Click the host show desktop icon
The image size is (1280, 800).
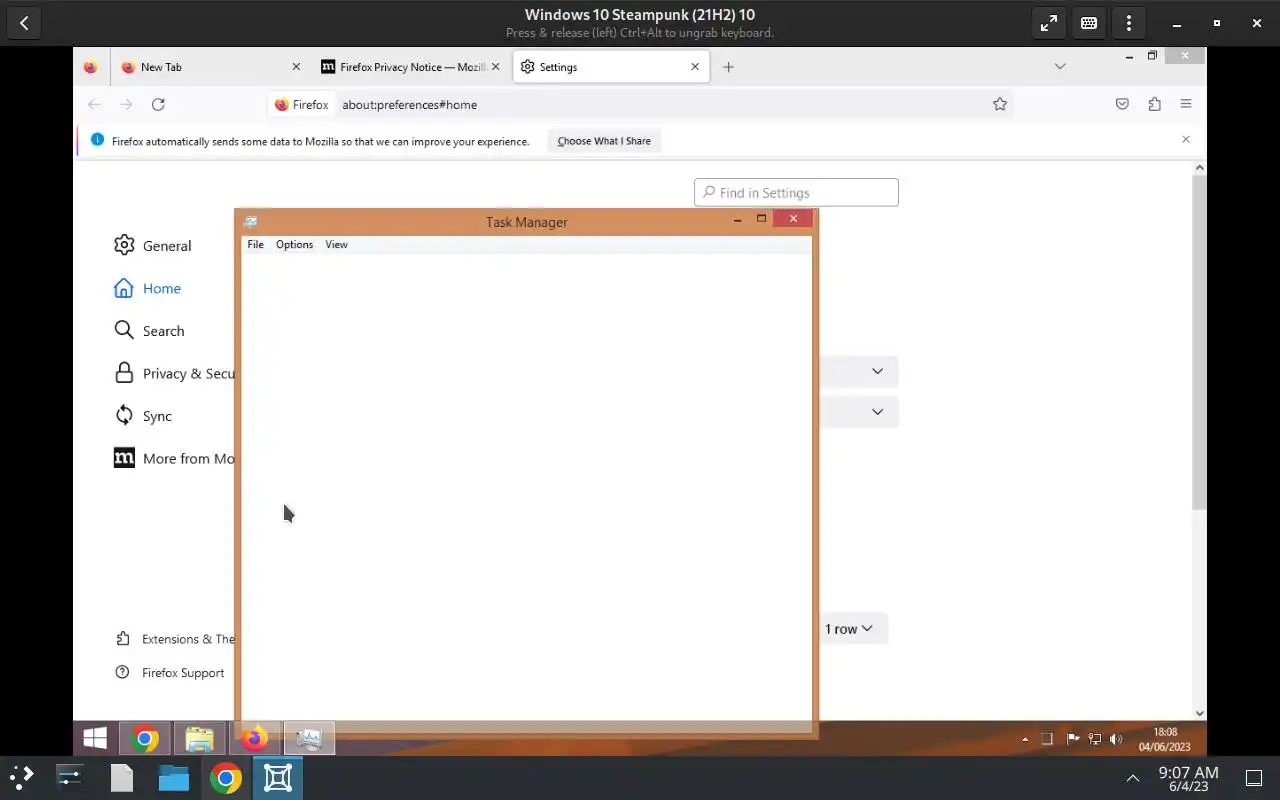[1254, 778]
